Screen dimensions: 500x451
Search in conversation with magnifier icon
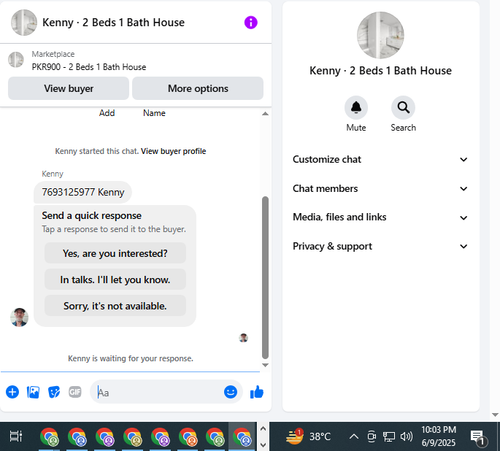click(x=403, y=108)
